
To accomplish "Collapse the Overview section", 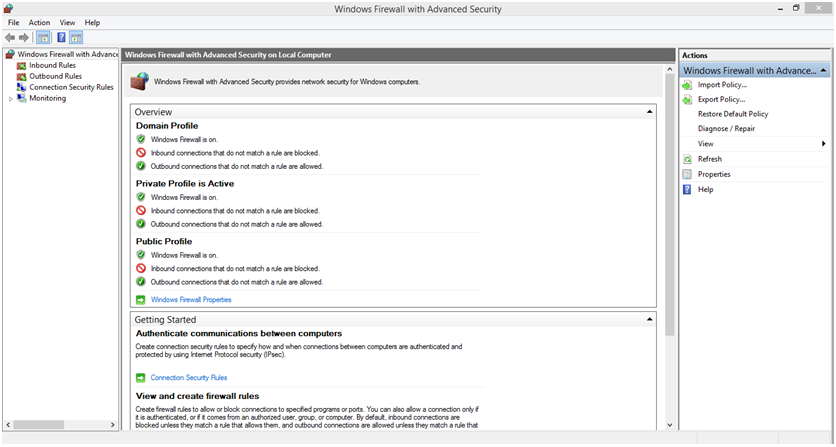I will (x=650, y=112).
